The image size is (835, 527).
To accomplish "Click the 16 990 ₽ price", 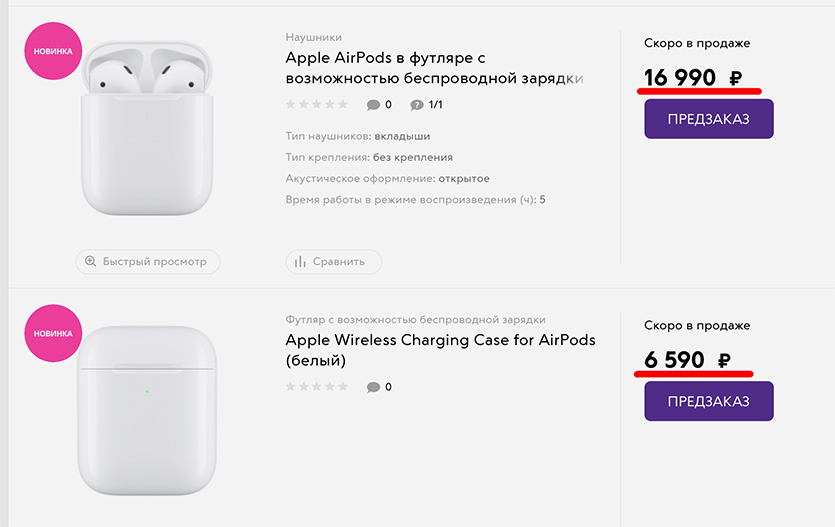I will [693, 78].
